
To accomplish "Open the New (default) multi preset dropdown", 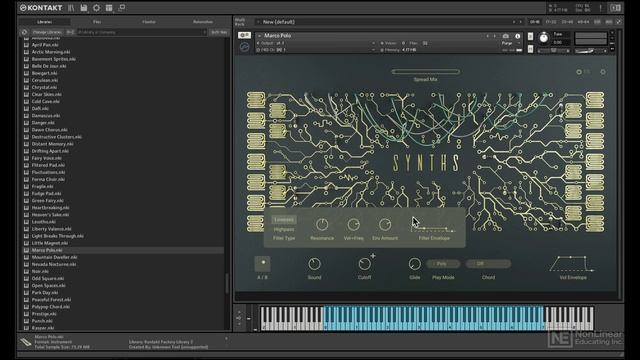I will [384, 22].
